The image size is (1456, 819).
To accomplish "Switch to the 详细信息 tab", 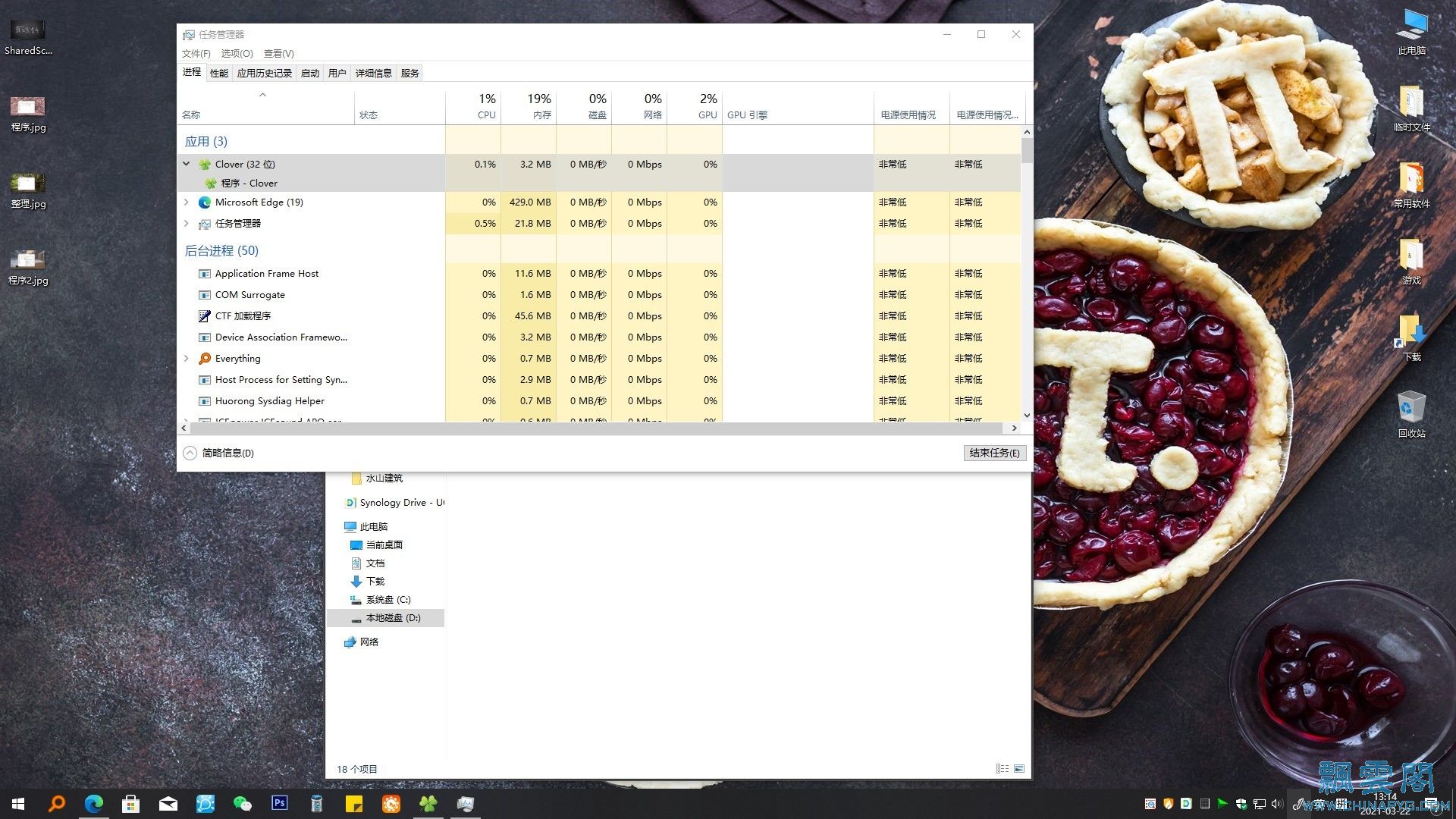I will [x=374, y=74].
